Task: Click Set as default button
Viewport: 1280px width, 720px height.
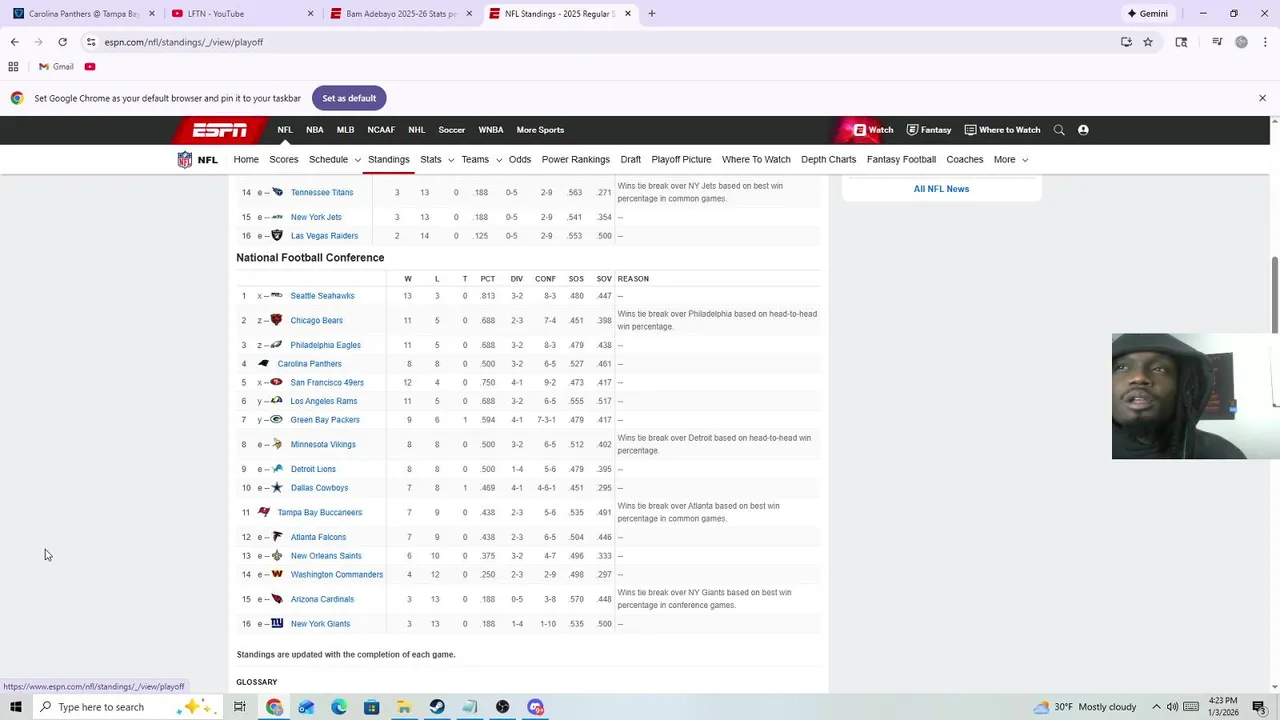Action: 349,98
